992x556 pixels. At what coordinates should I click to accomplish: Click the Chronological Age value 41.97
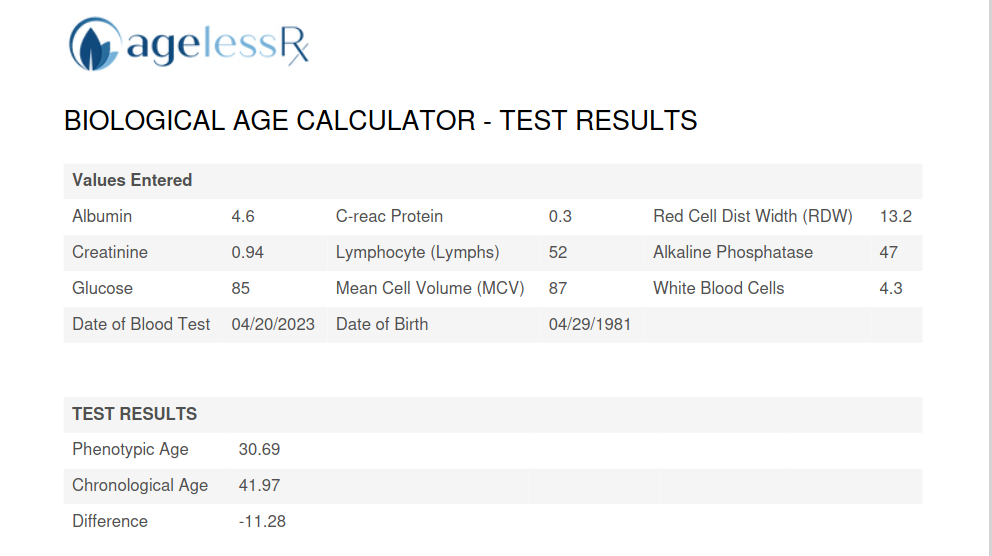click(259, 486)
